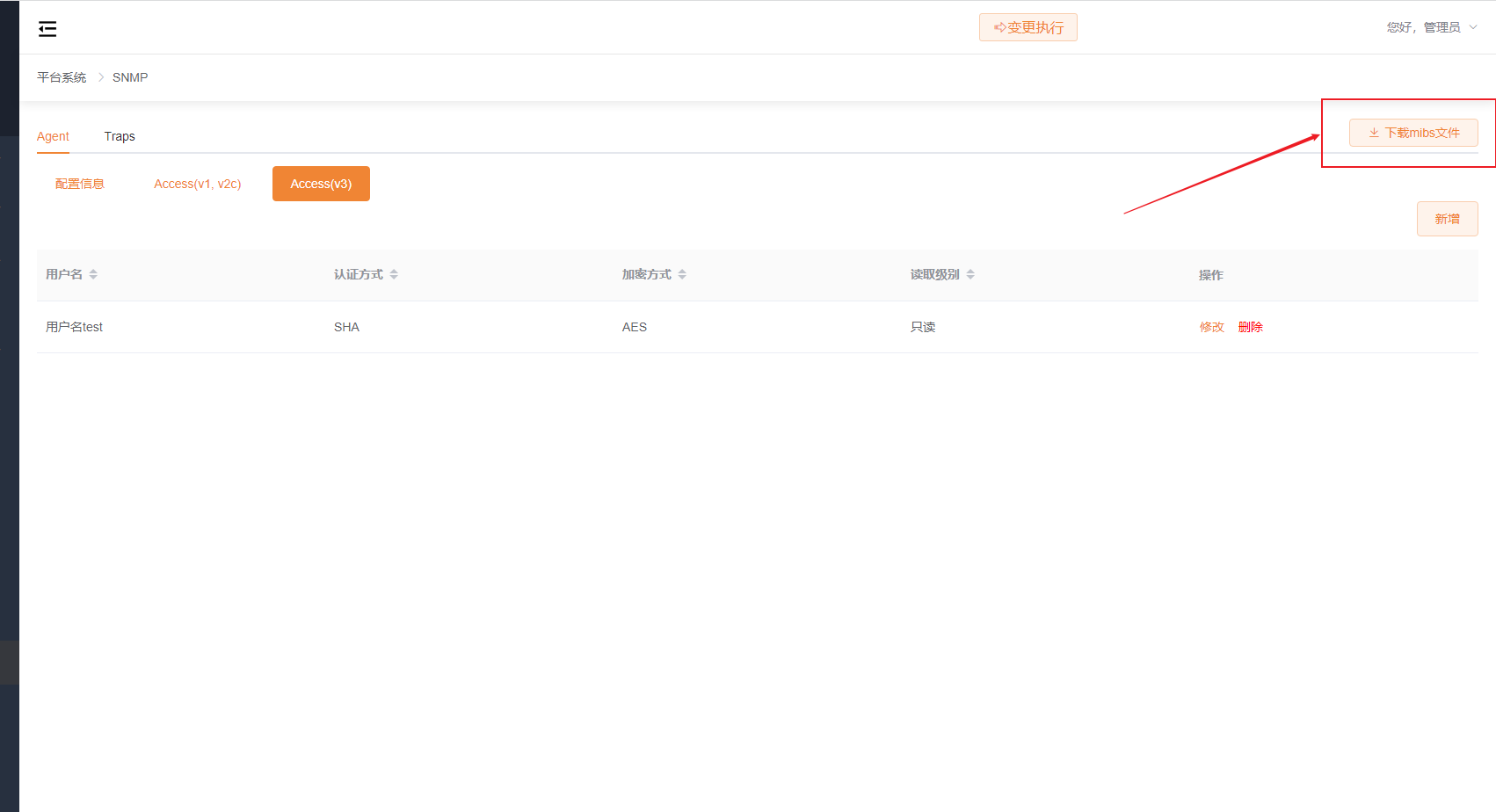Switch to the Traps tab
Screen dimensions: 1496x812
(x=120, y=136)
